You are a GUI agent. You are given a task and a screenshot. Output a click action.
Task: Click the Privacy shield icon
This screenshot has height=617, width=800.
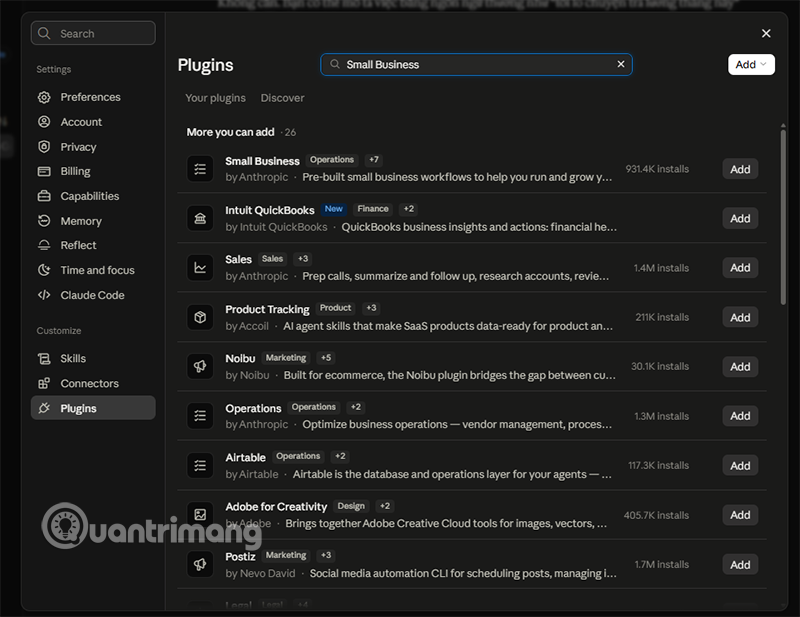tap(44, 147)
